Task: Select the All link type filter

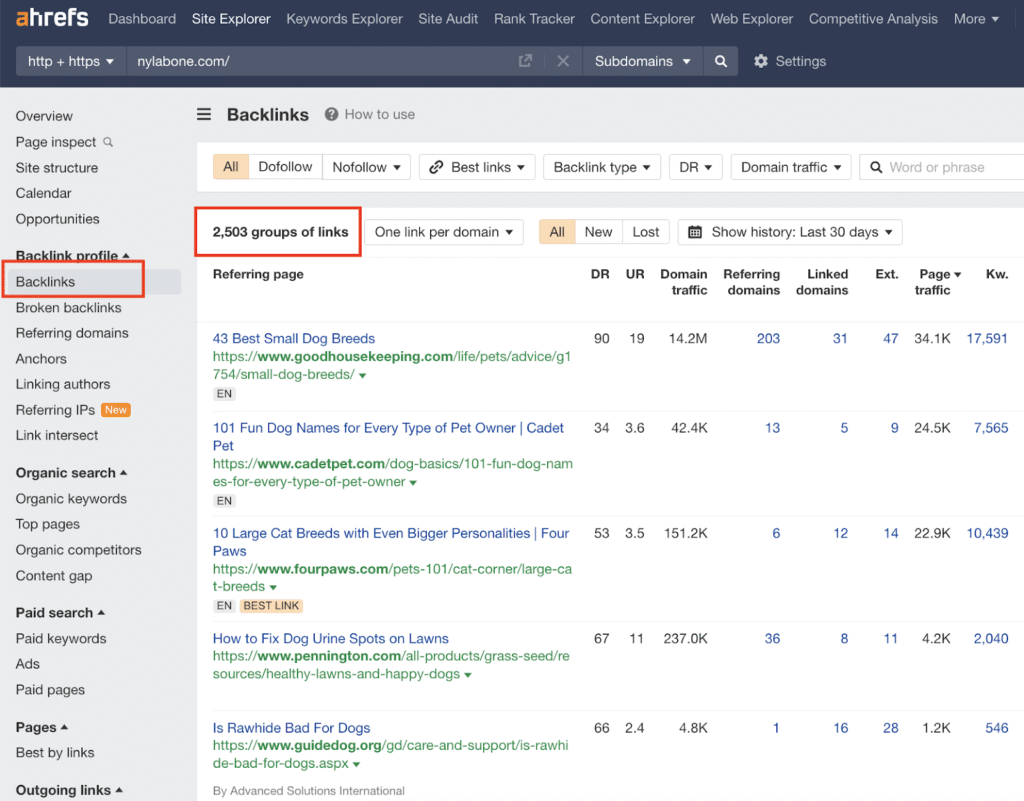Action: click(231, 167)
